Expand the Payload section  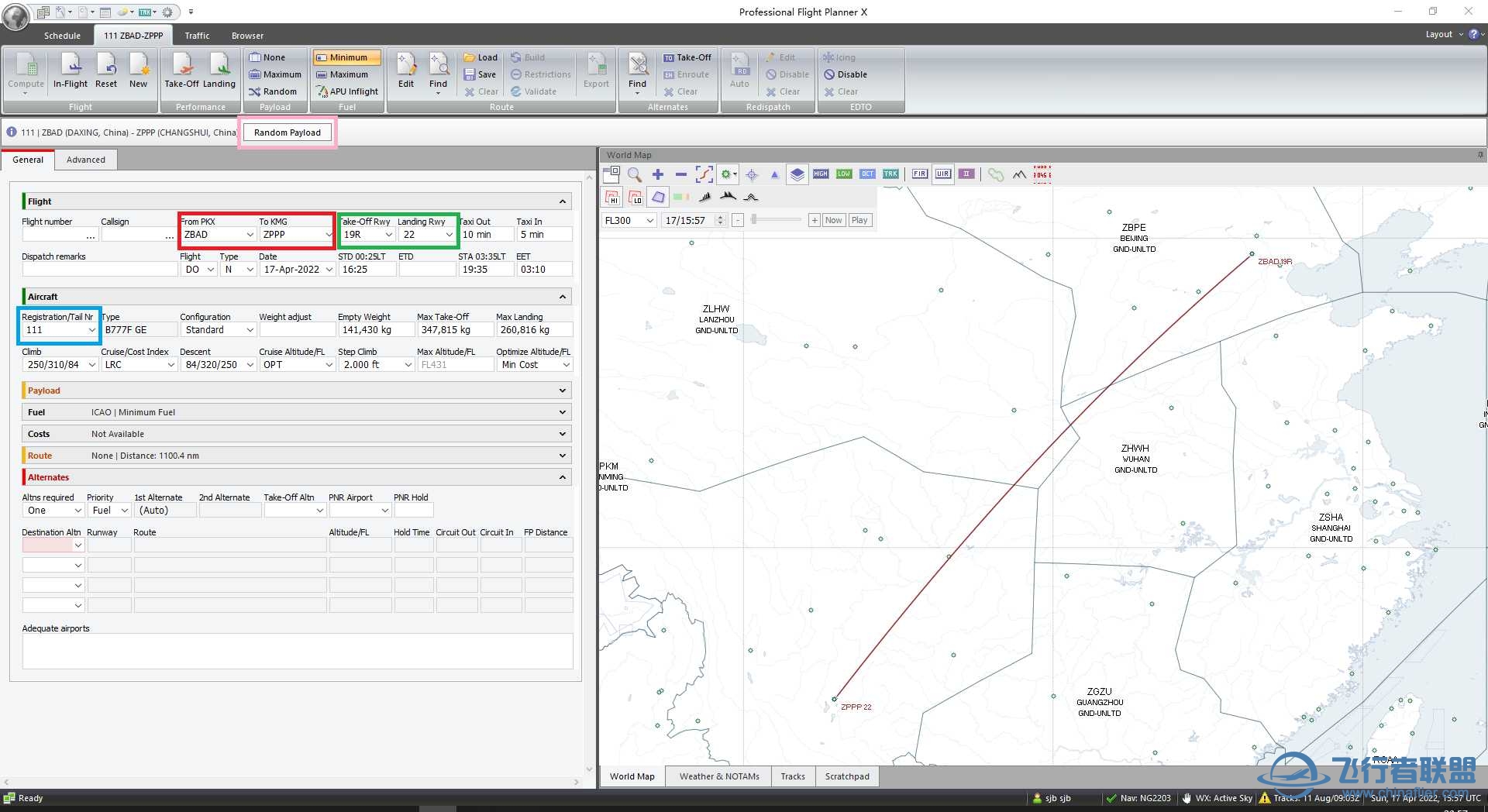563,391
